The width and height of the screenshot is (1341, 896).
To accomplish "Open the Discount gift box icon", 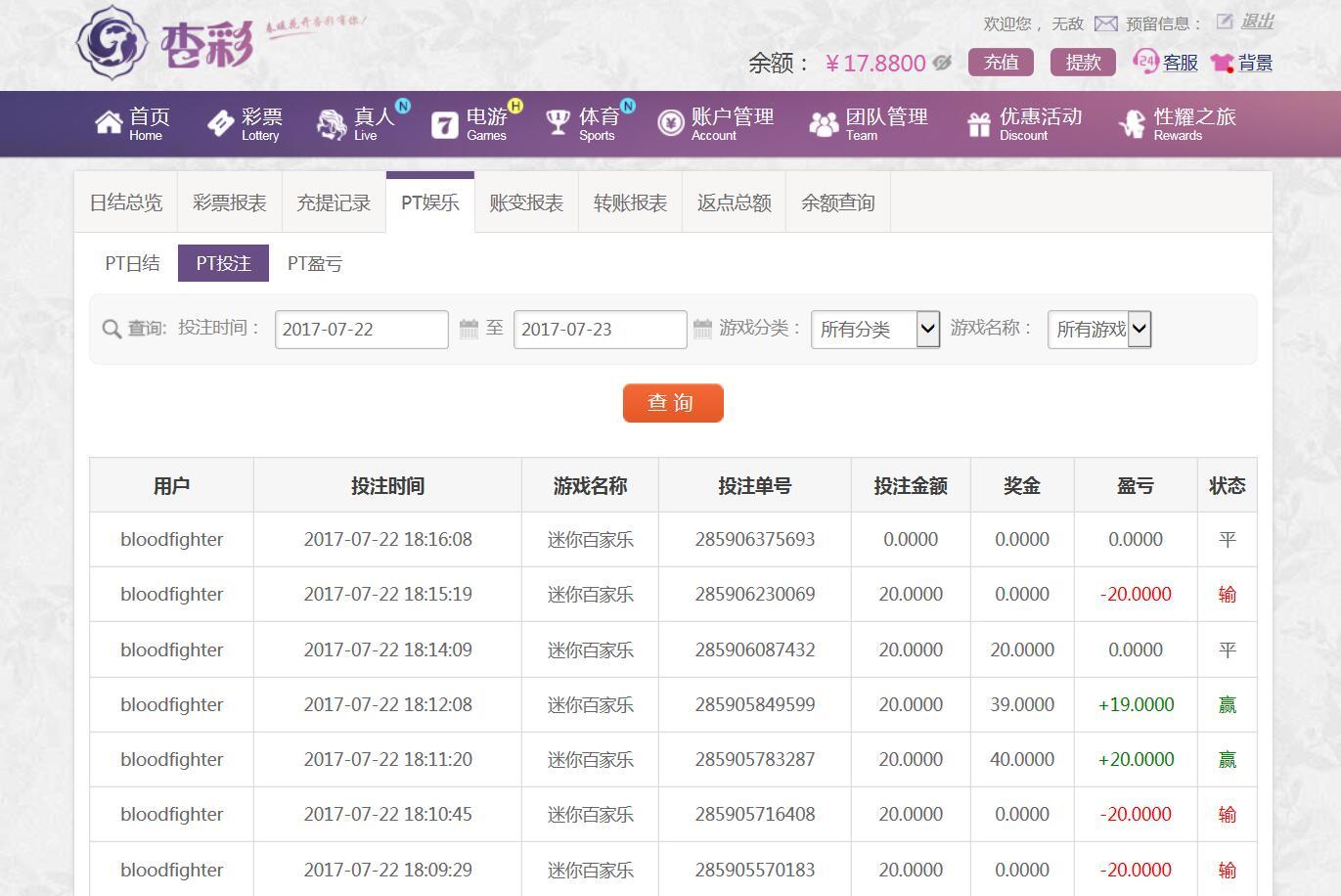I will coord(979,124).
